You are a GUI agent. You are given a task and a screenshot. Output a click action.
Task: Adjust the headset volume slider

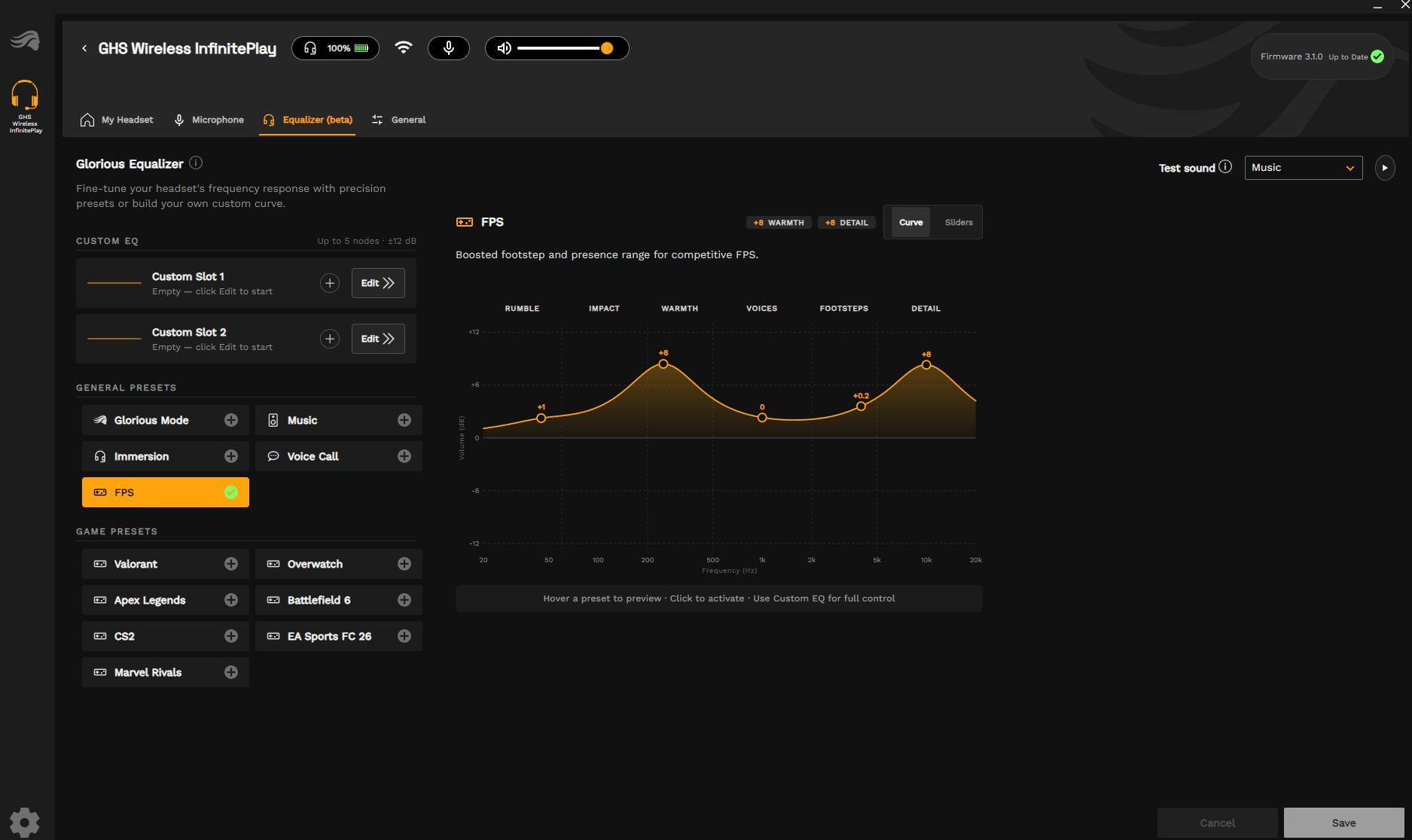point(565,48)
